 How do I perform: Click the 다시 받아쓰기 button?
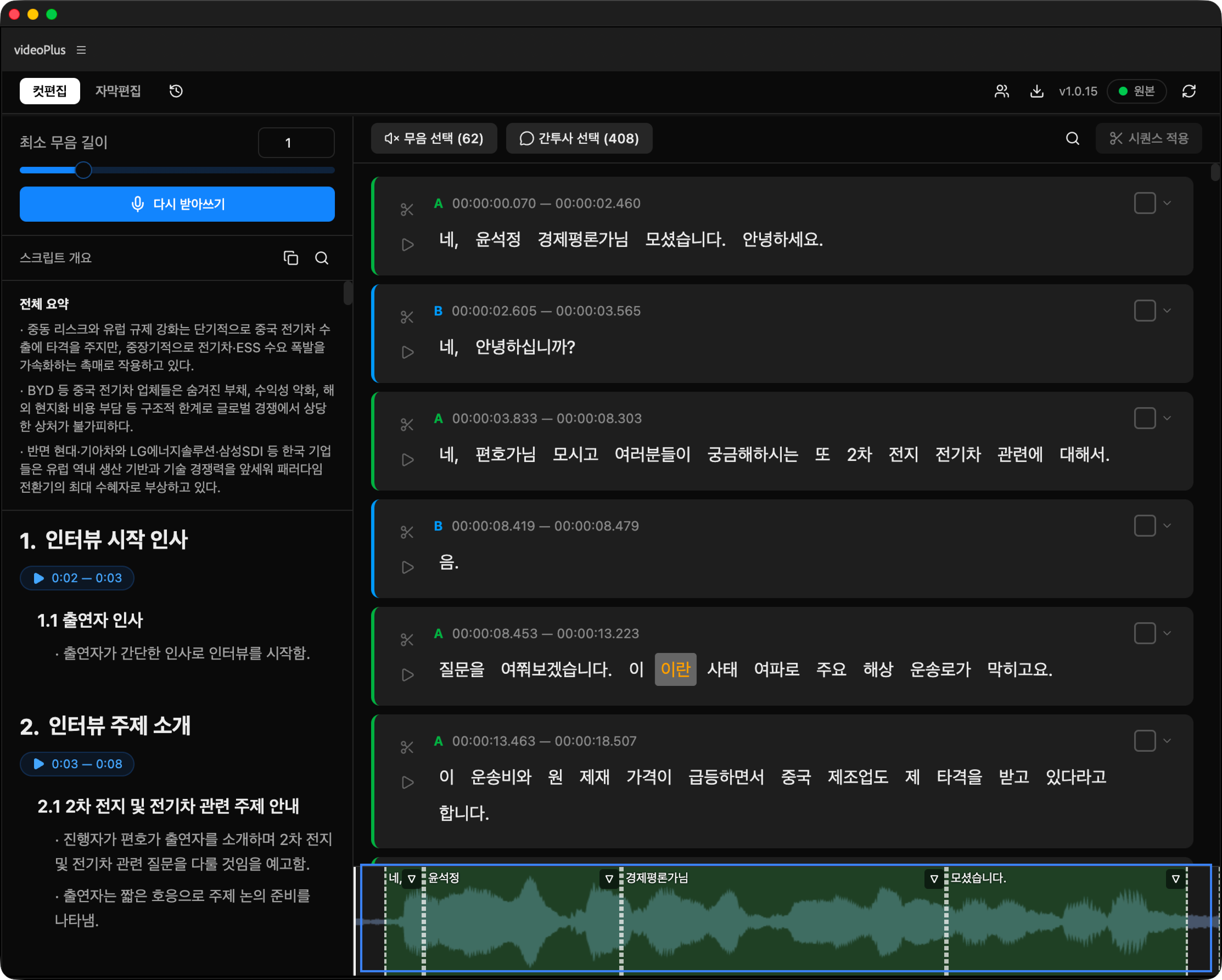coord(177,204)
